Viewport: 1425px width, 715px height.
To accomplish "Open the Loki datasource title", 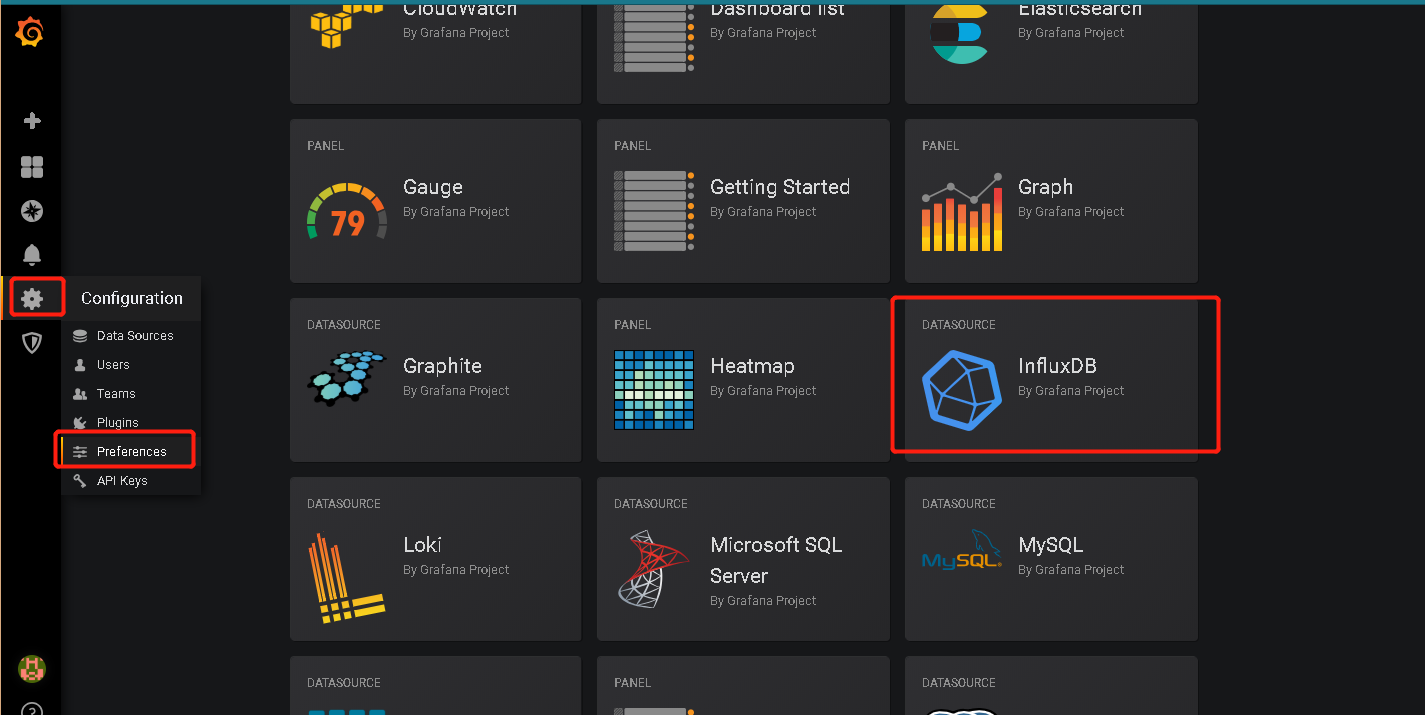I will coord(422,545).
